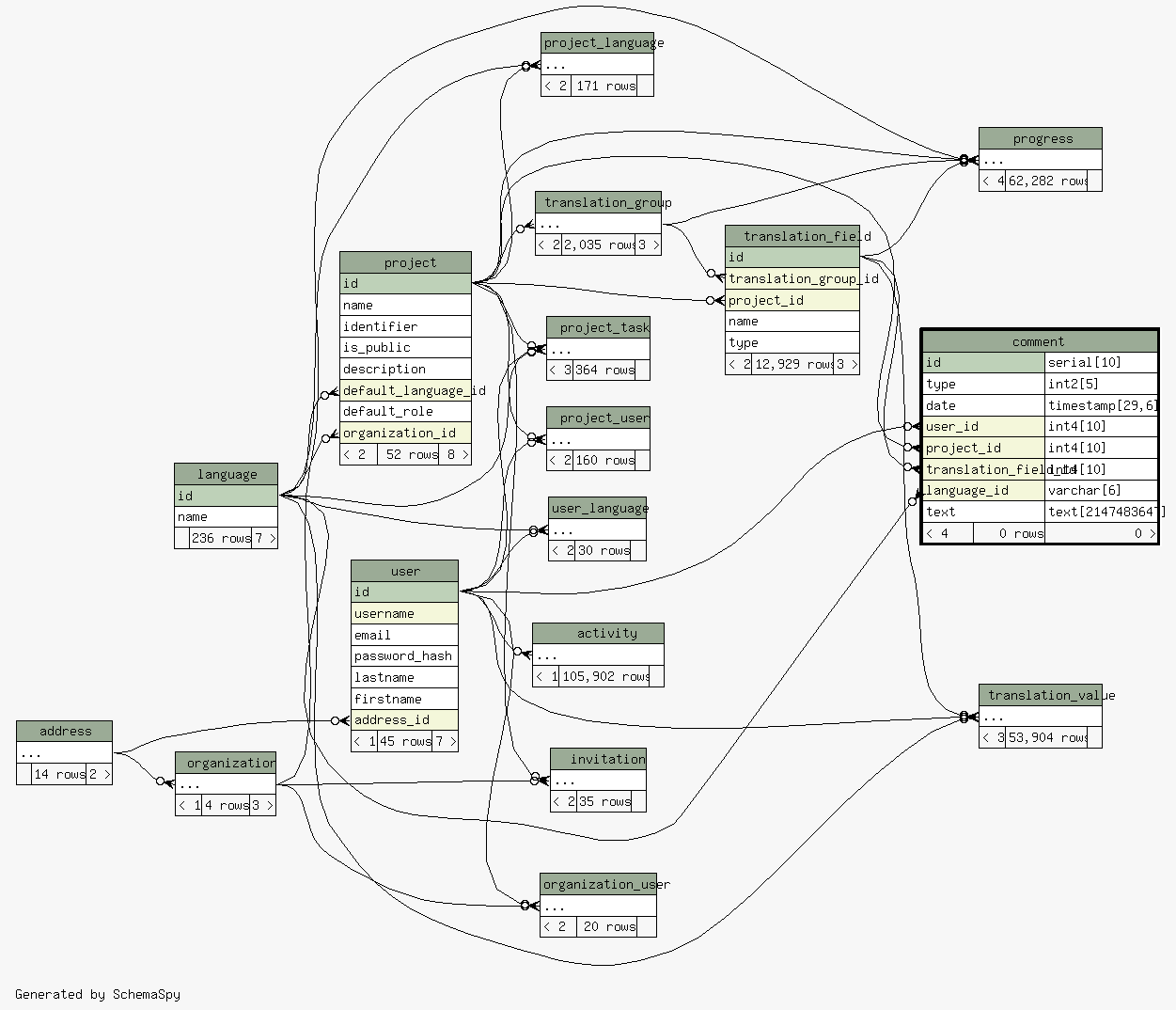Open the address table title
1176x1010 pixels.
pyautogui.click(x=64, y=732)
